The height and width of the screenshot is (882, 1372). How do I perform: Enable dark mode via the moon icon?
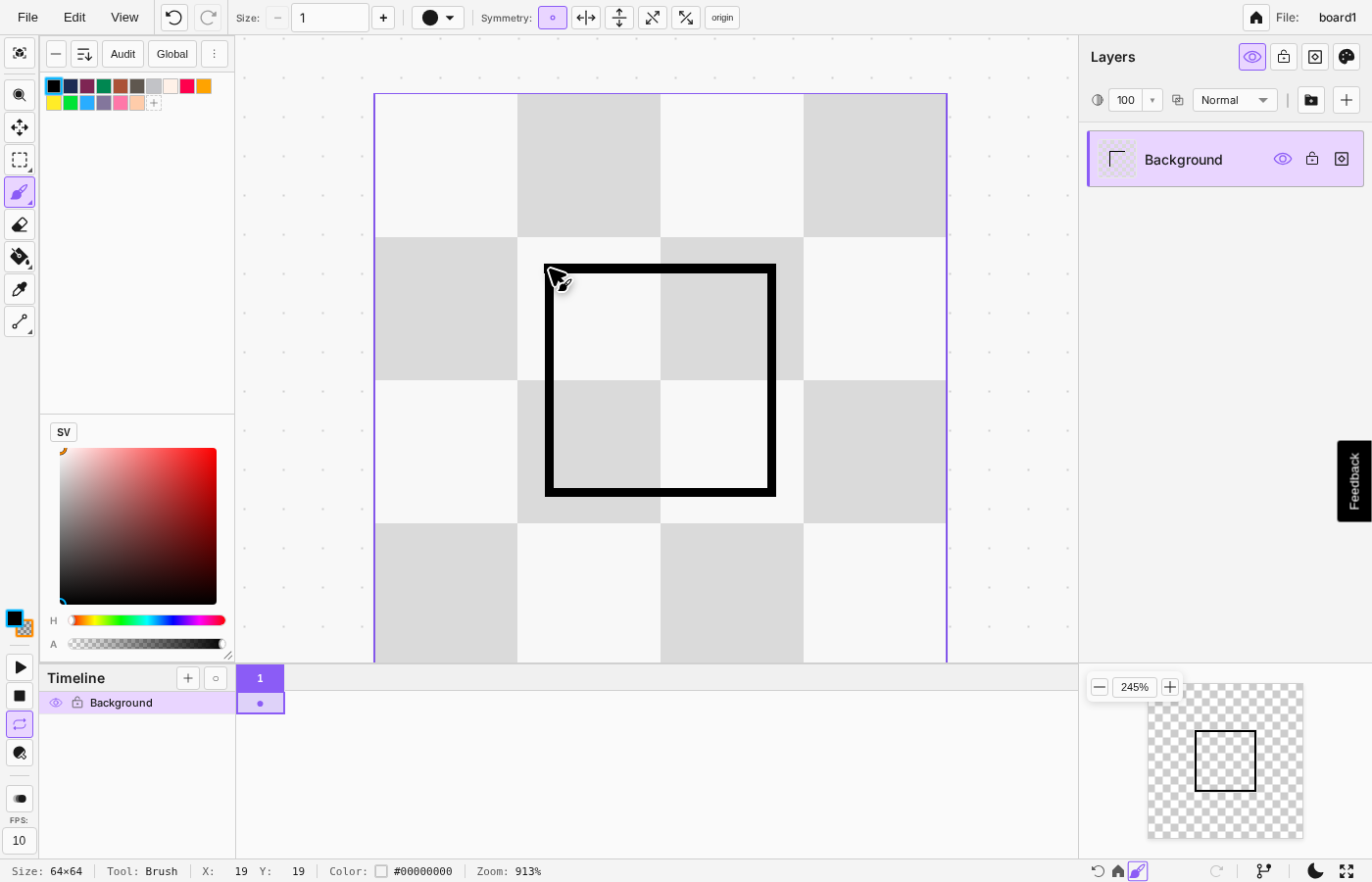pos(1314,870)
